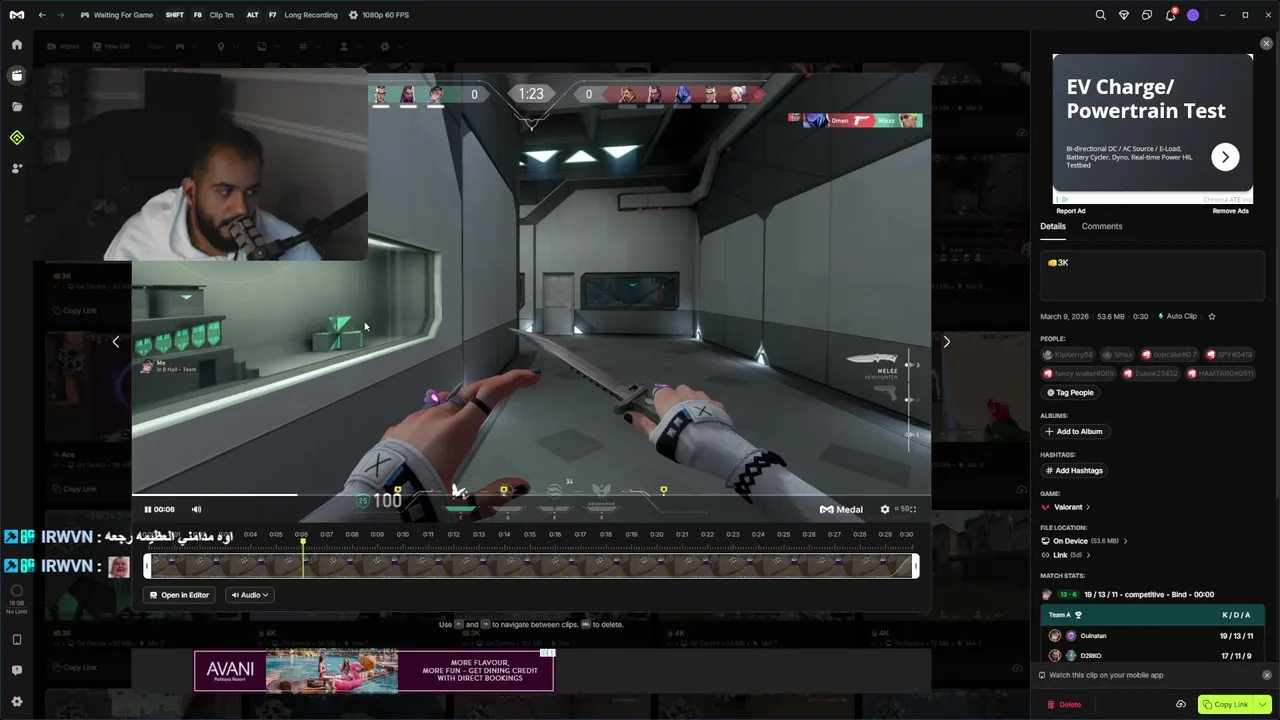The image size is (1280, 720).
Task: Open Settings gear at sidebar bottom
Action: [x=17, y=702]
